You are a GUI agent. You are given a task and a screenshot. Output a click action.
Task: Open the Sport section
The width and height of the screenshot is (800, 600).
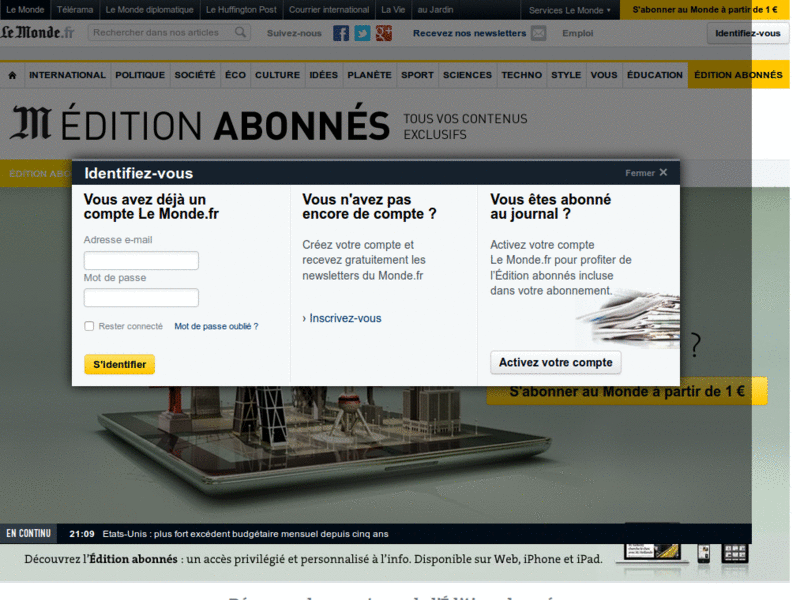pyautogui.click(x=417, y=75)
